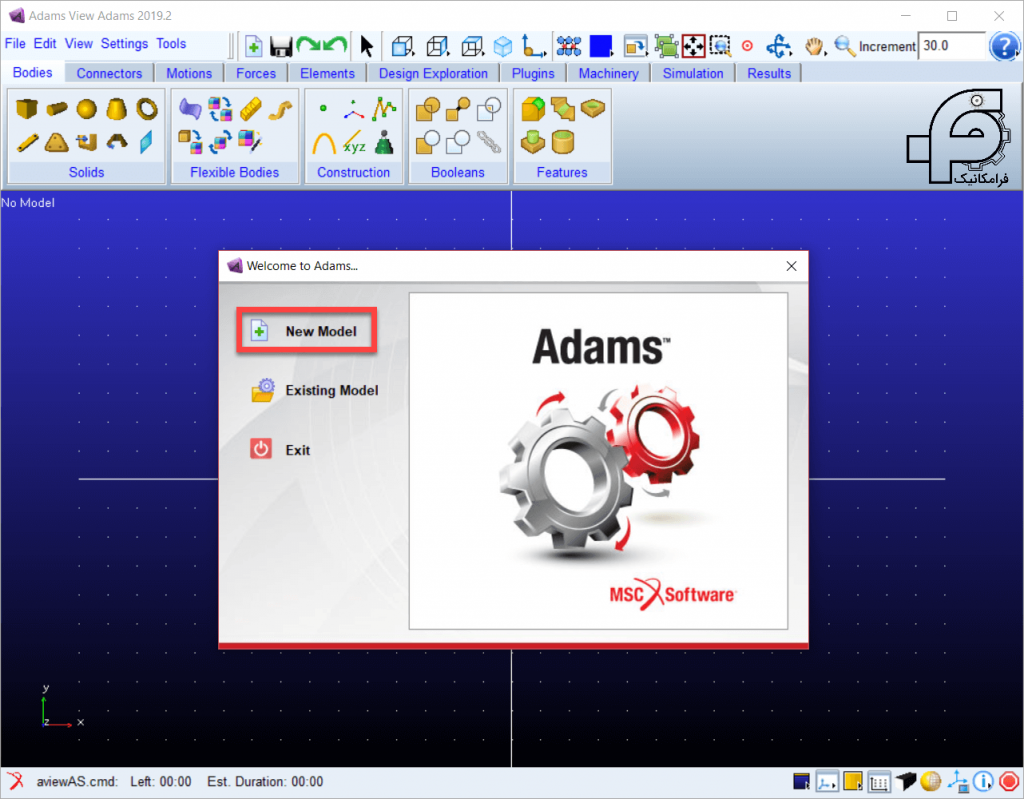Viewport: 1024px width, 799px height.
Task: Click New Model in welcome dialog
Action: 307,331
